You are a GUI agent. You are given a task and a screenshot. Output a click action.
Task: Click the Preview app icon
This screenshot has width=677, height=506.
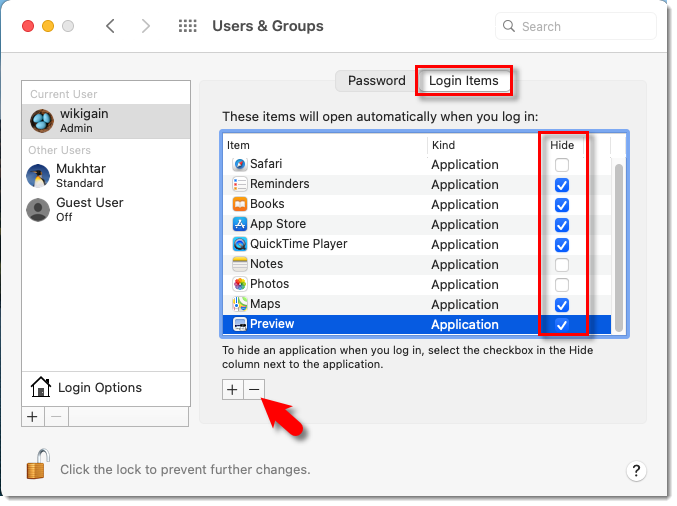(x=240, y=324)
